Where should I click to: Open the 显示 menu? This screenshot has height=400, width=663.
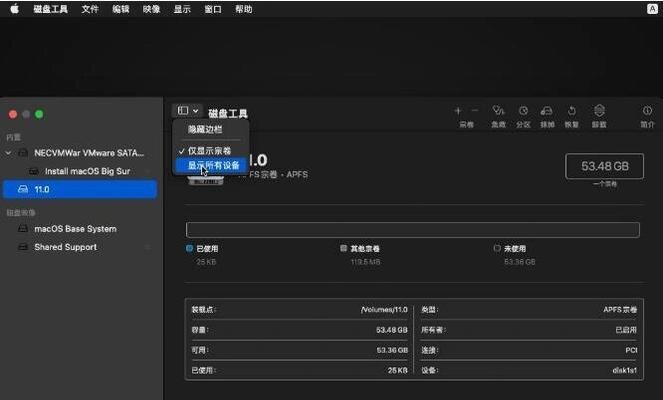[182, 9]
